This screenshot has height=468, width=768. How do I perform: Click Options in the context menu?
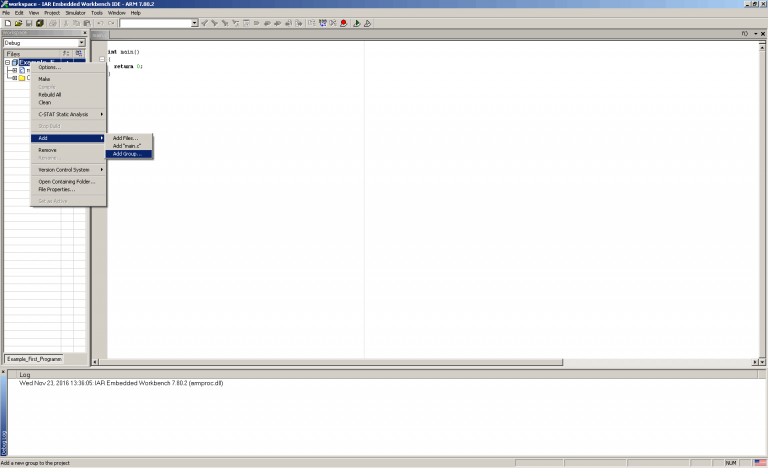49,67
